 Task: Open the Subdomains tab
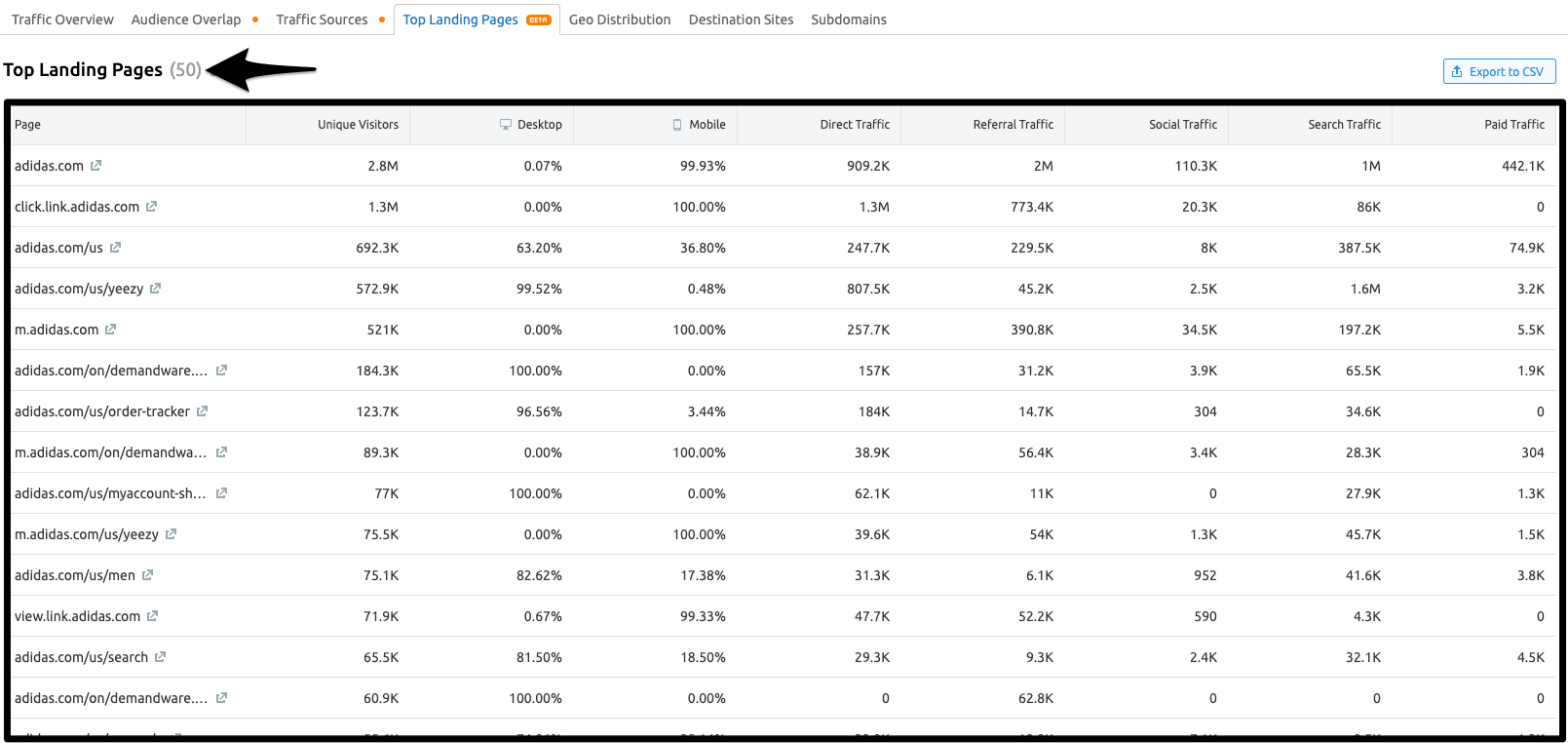849,20
